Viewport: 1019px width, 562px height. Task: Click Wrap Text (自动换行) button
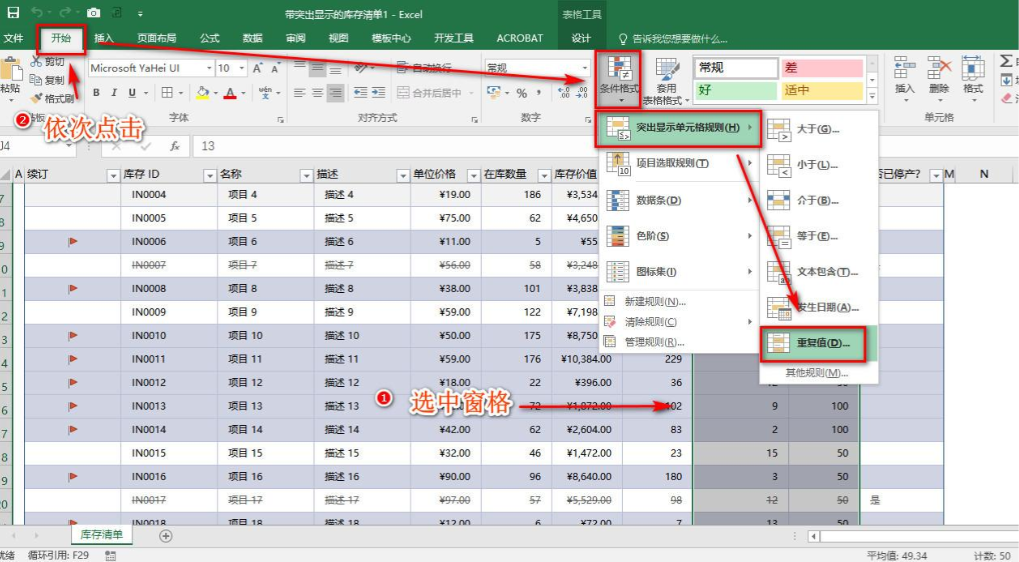pyautogui.click(x=424, y=68)
